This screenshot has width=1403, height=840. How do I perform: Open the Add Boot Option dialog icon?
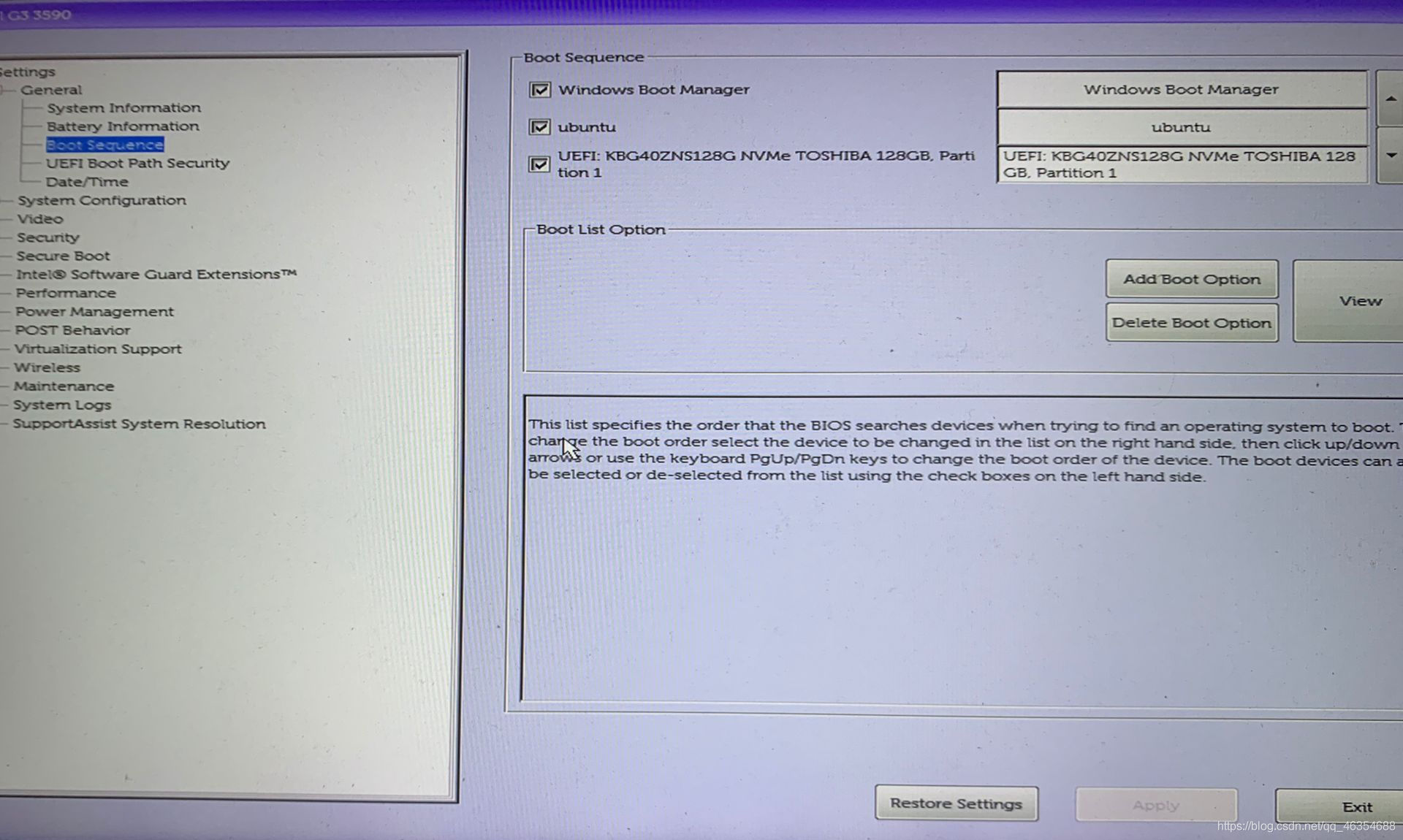pos(1192,278)
